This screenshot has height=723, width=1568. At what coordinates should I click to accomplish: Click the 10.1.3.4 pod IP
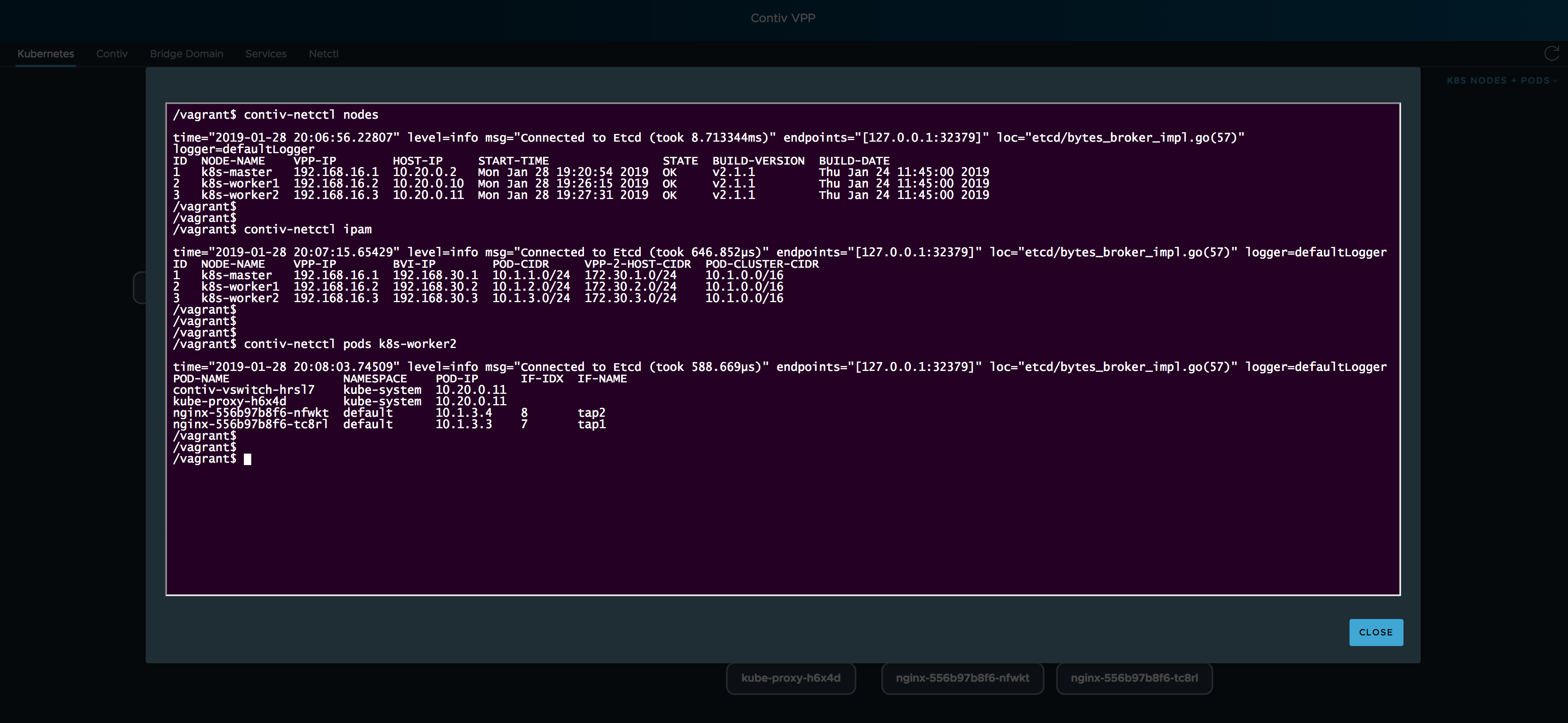(x=463, y=413)
